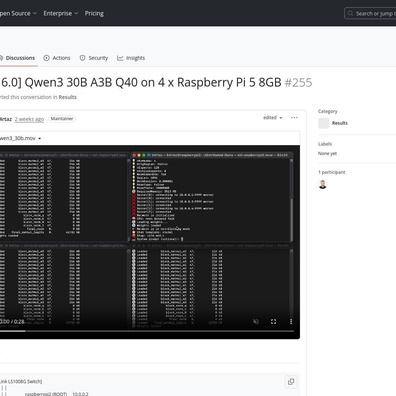The width and height of the screenshot is (396, 396).
Task: Click the '1 participant' heading
Action: point(332,172)
